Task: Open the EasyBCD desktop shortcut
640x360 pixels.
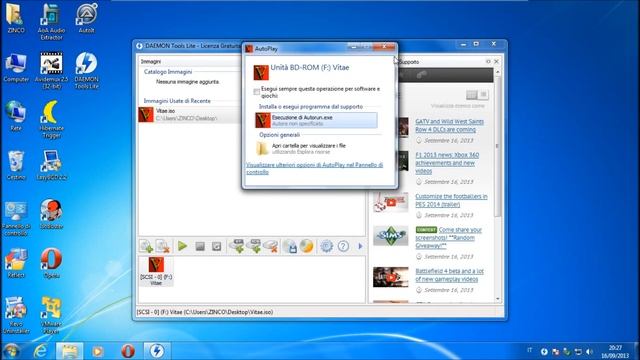Action: click(51, 166)
